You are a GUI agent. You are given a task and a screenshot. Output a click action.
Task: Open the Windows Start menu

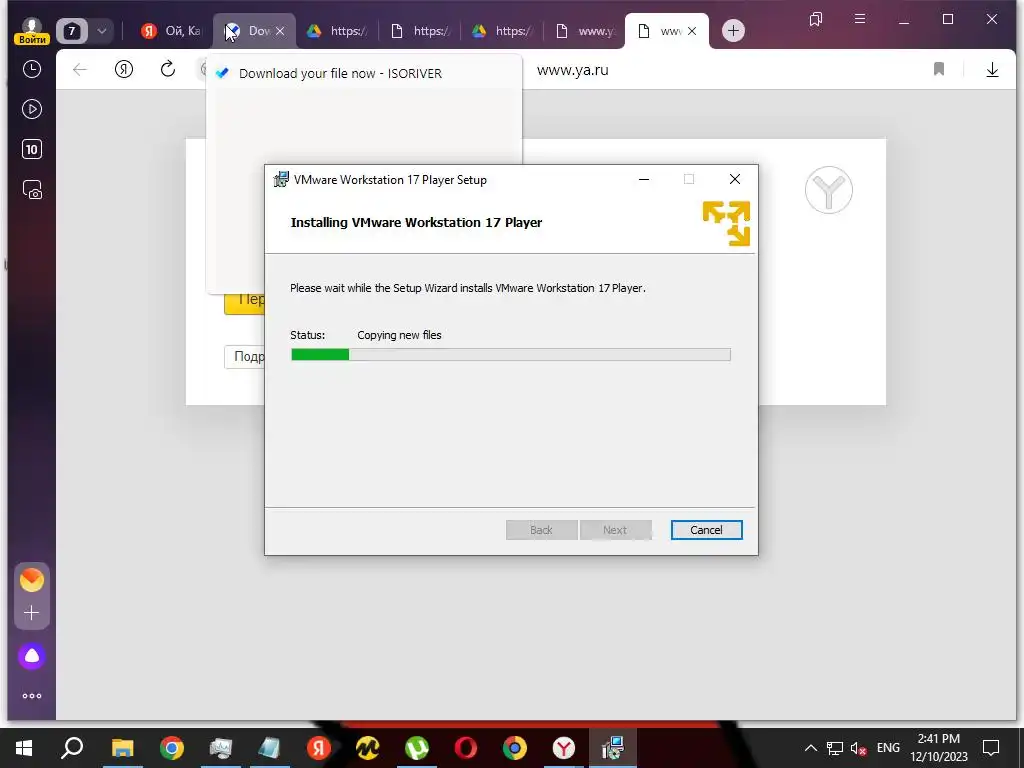pos(24,748)
